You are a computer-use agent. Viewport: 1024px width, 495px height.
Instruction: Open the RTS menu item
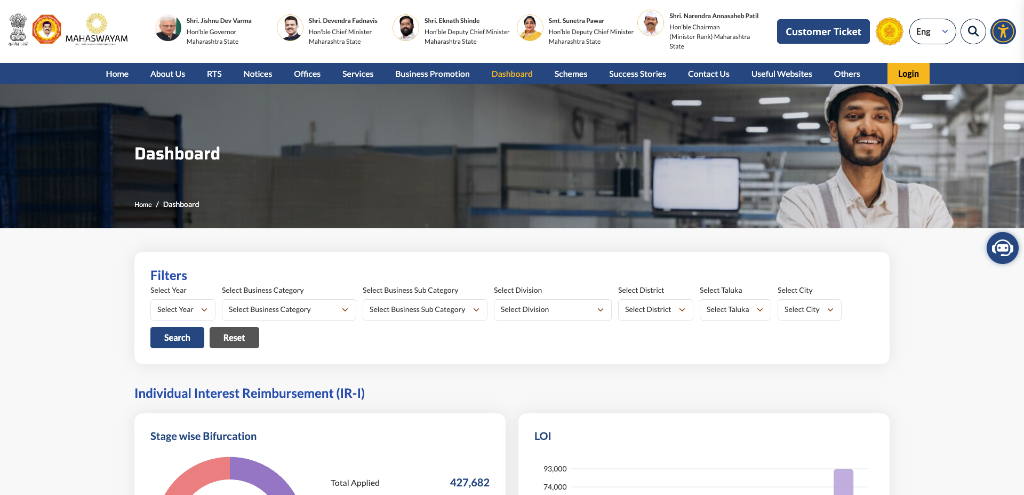click(x=214, y=74)
